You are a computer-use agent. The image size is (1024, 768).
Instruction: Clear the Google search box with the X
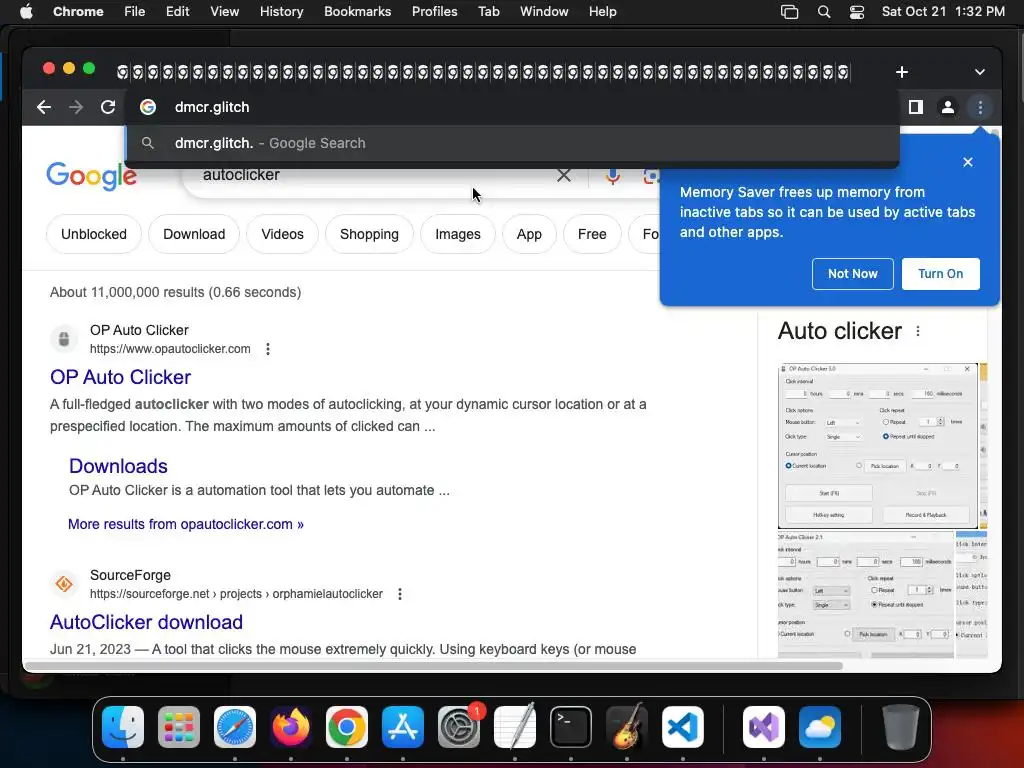coord(564,175)
